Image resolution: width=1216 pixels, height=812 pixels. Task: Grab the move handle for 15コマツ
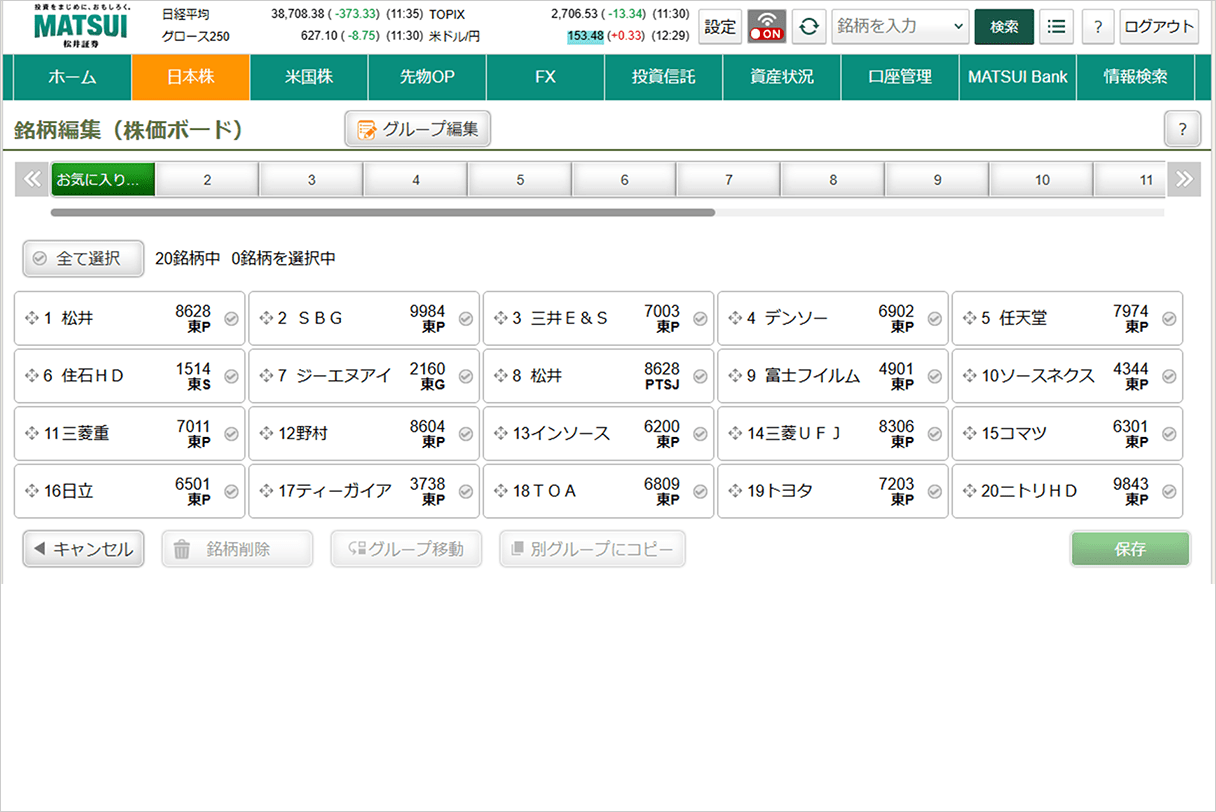(x=969, y=434)
